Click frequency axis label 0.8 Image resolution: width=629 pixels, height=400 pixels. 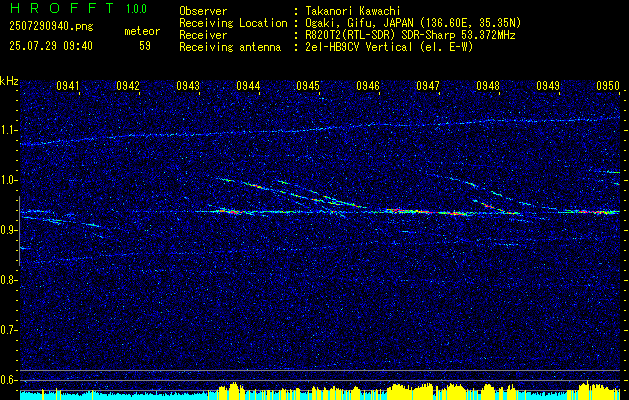[8, 280]
